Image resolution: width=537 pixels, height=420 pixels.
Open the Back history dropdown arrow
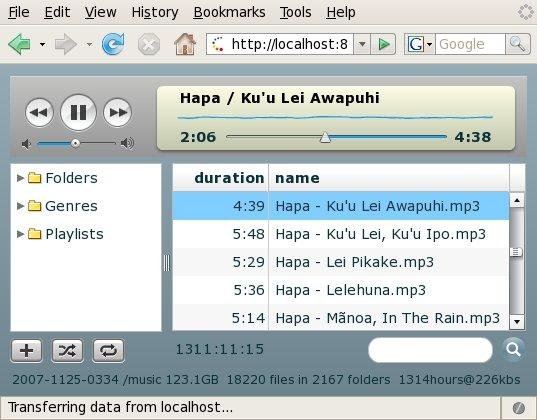coord(42,44)
